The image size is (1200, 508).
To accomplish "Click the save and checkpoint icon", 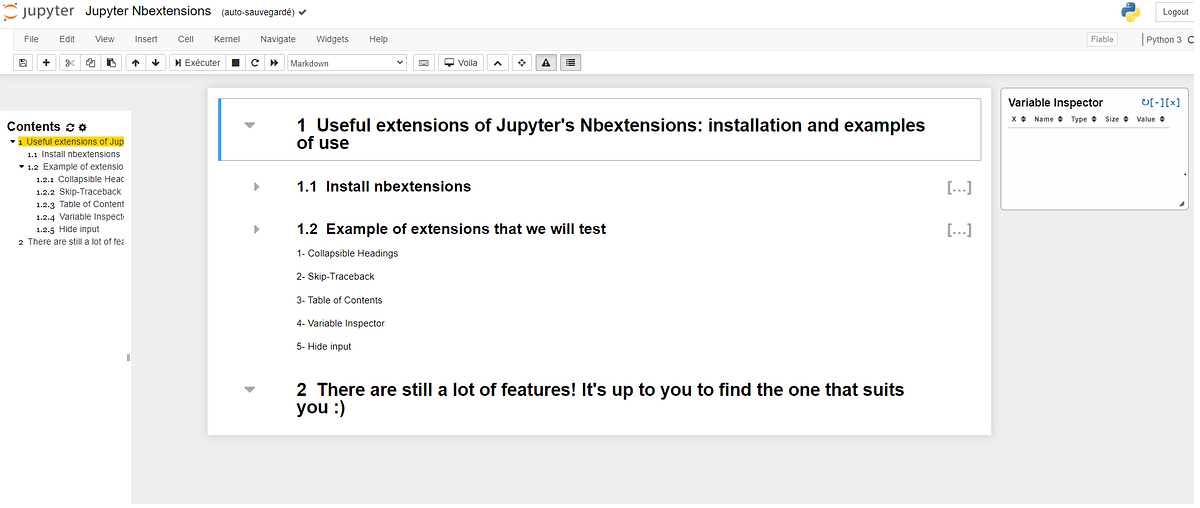I will (23, 62).
